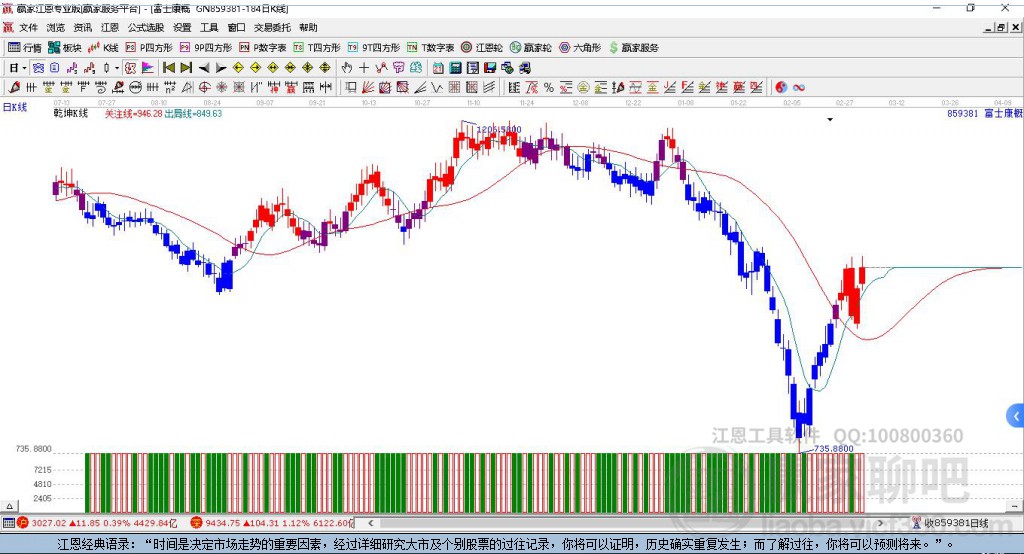Click the status bar grid icon
The width and height of the screenshot is (1024, 554).
8,523
